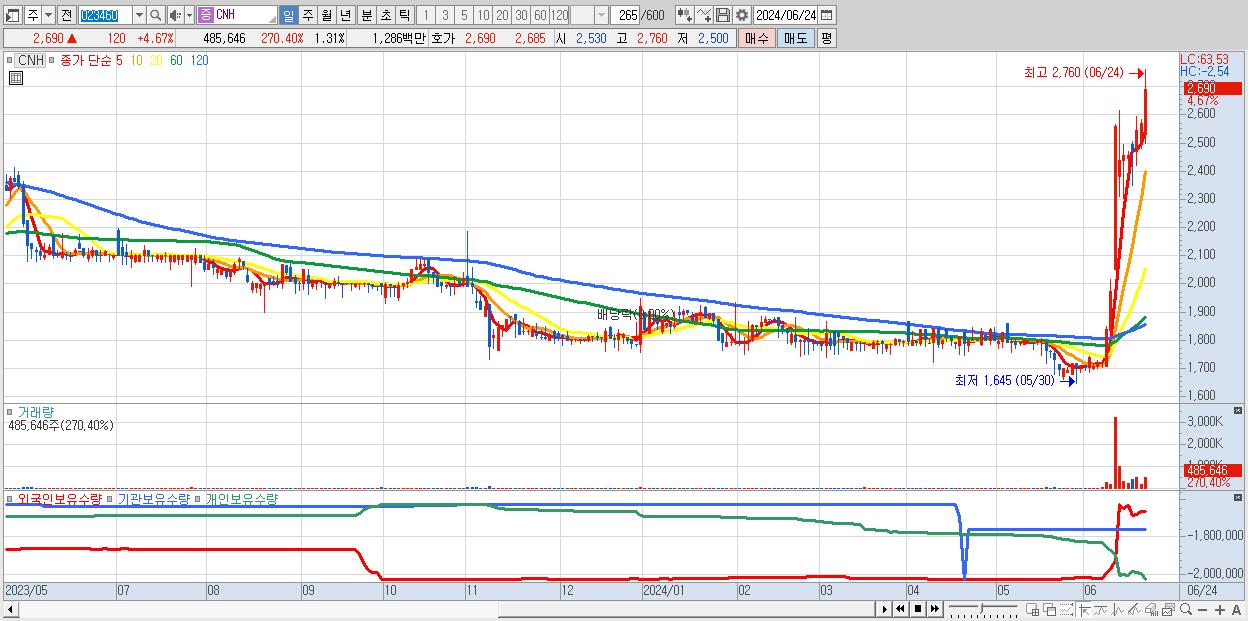Switch to the 초 second period
The image size is (1248, 621).
385,15
